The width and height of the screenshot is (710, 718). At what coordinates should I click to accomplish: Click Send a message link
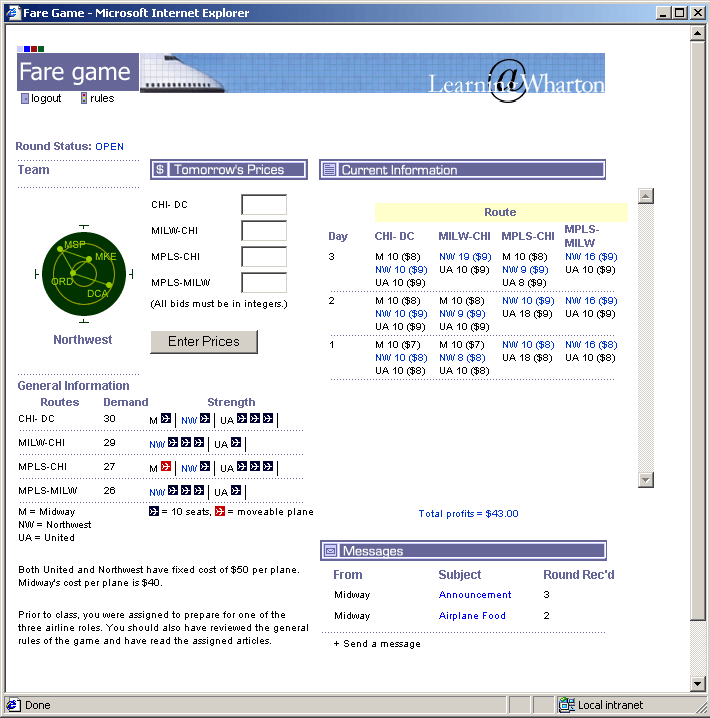pyautogui.click(x=377, y=644)
